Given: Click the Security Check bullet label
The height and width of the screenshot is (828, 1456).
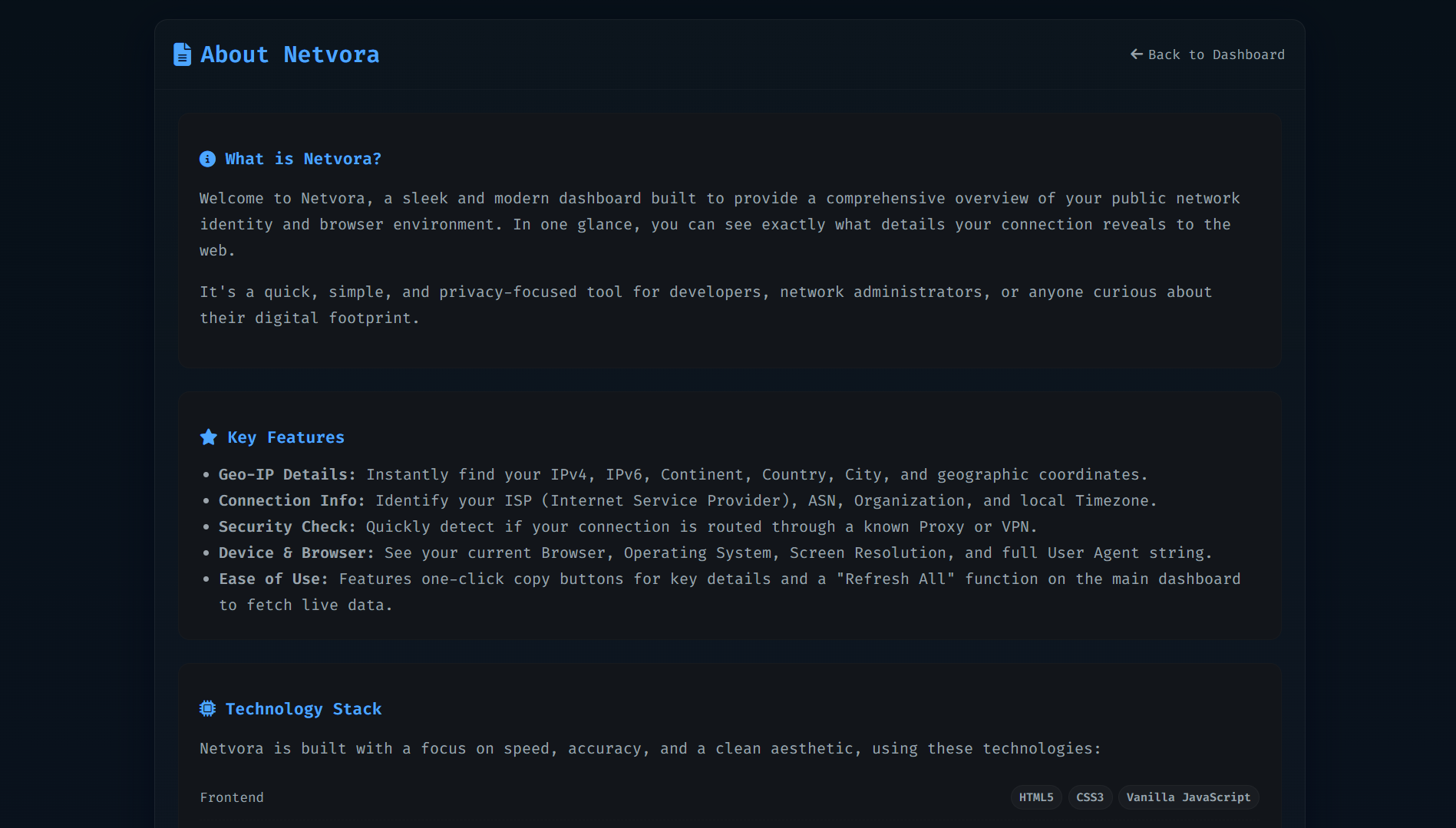Looking at the screenshot, I should click(287, 526).
